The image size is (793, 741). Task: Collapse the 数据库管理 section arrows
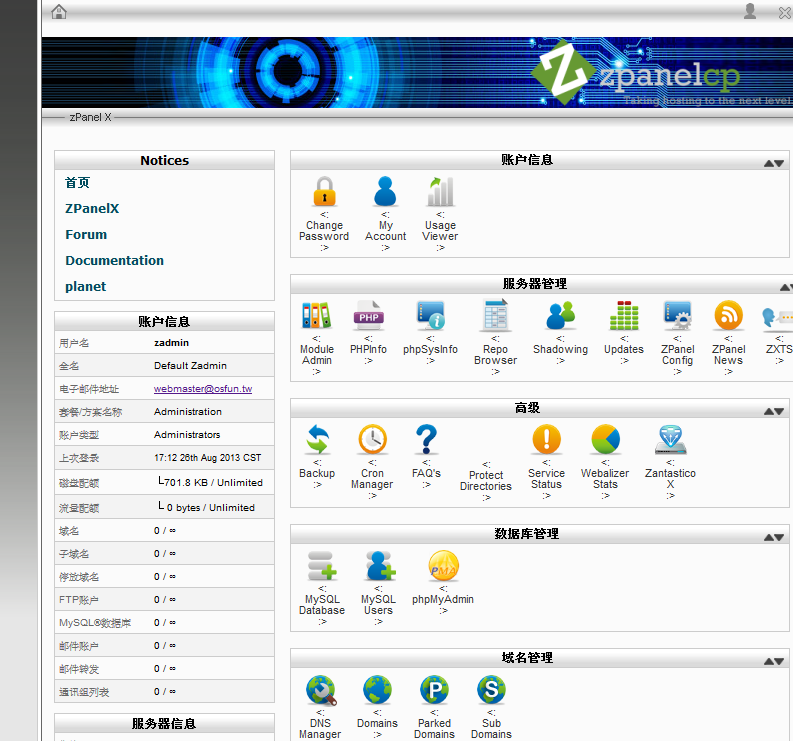[x=774, y=537]
